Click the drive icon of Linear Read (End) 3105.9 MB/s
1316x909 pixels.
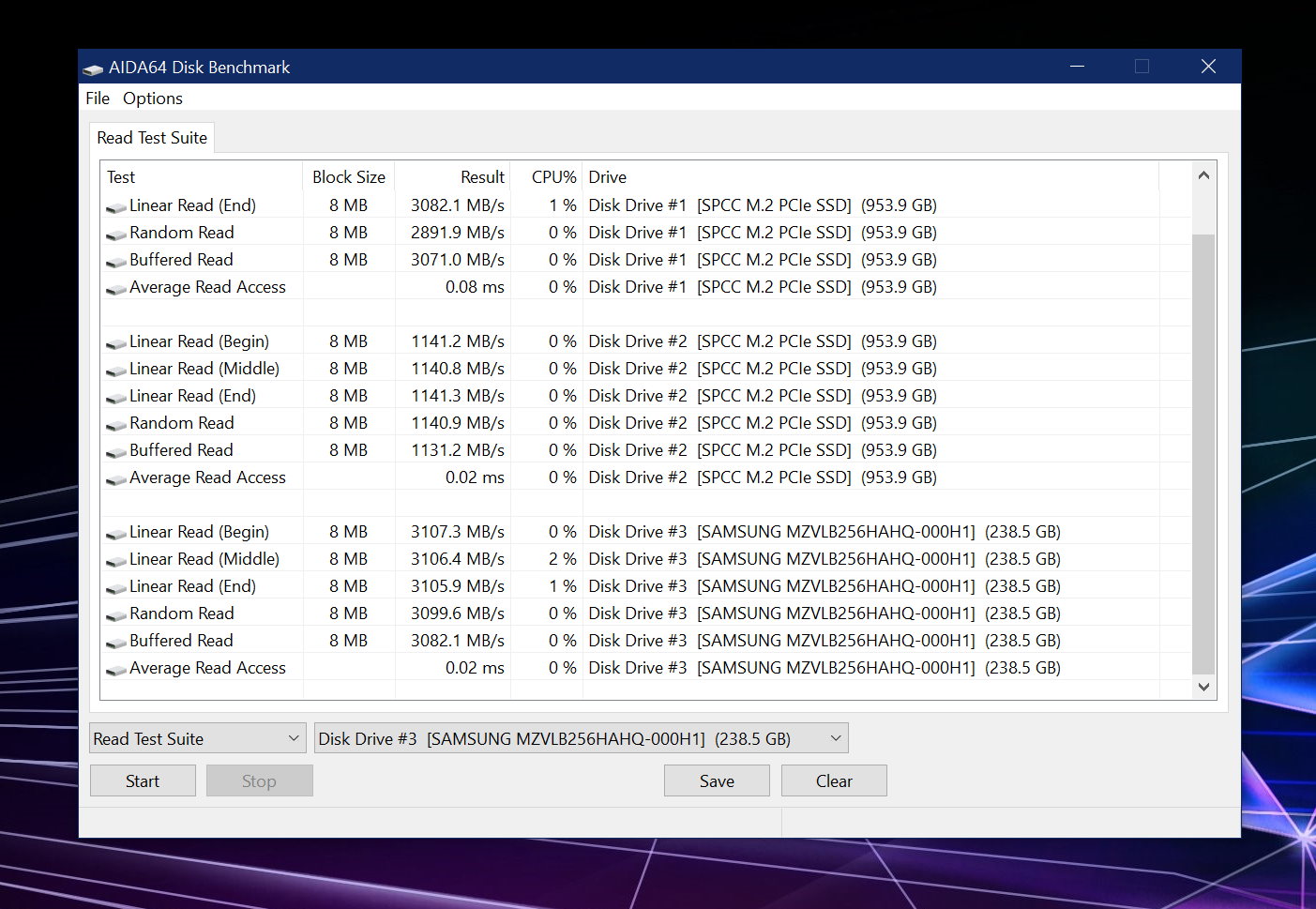click(x=116, y=588)
